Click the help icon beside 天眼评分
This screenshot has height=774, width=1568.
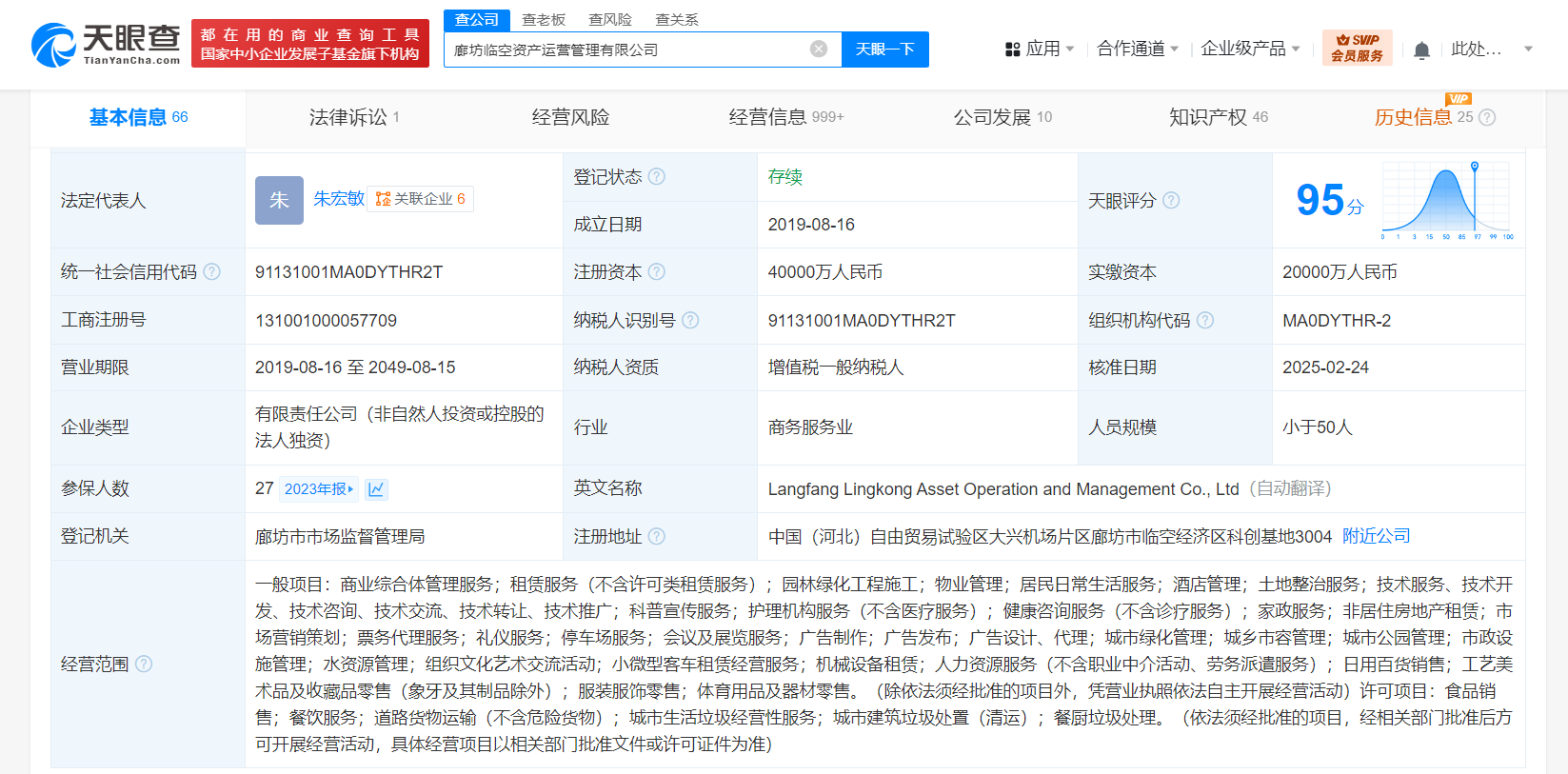[1171, 201]
